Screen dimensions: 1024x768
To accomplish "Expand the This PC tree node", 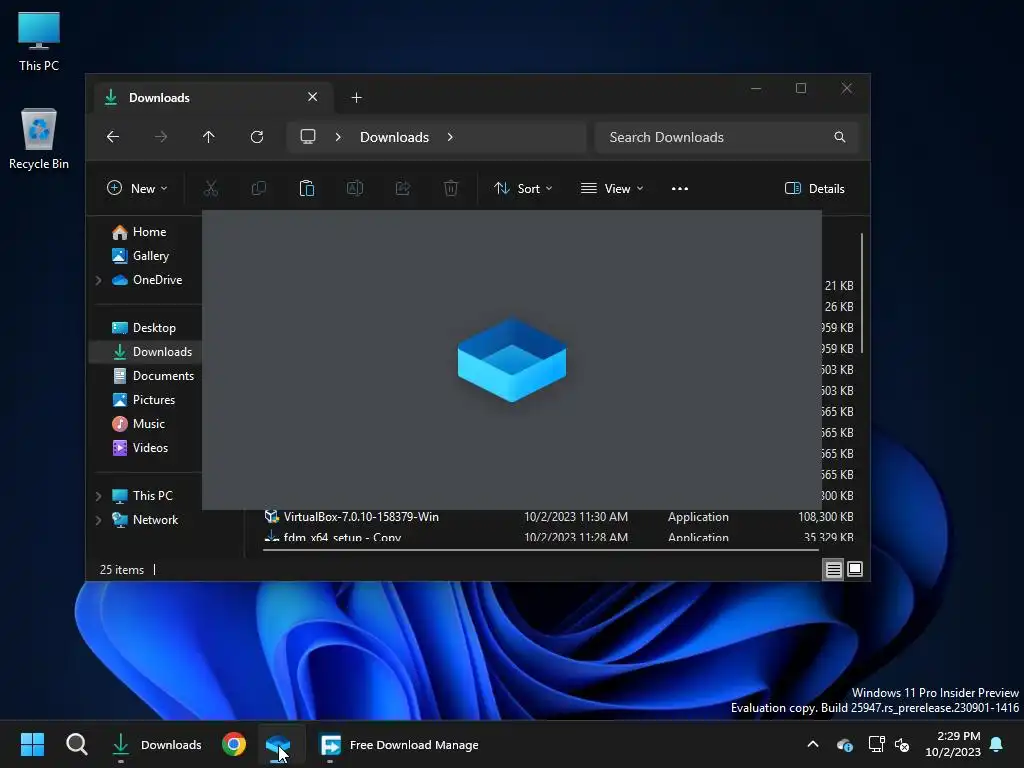I will [x=99, y=496].
